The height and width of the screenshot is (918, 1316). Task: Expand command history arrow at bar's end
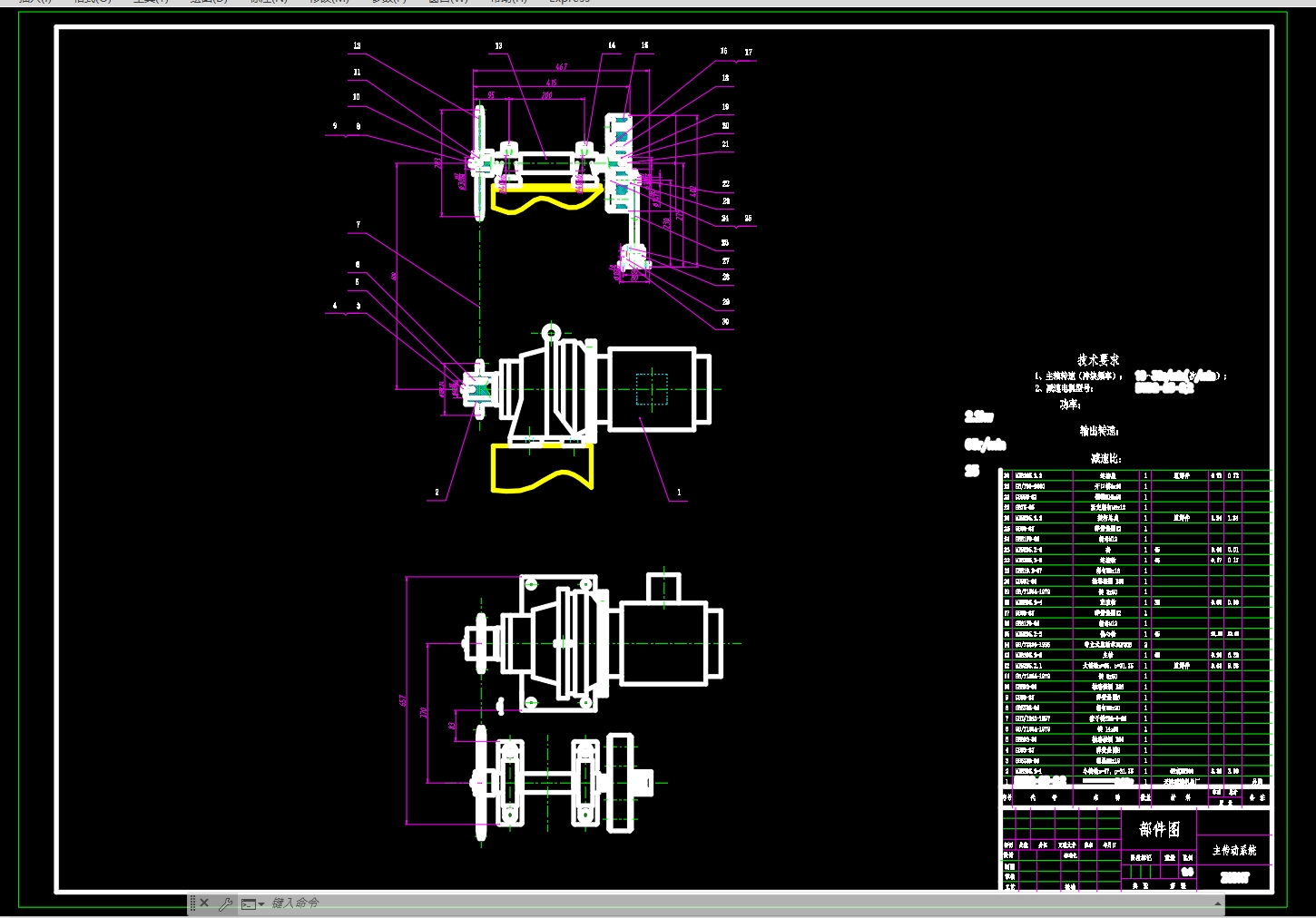coord(1217,903)
